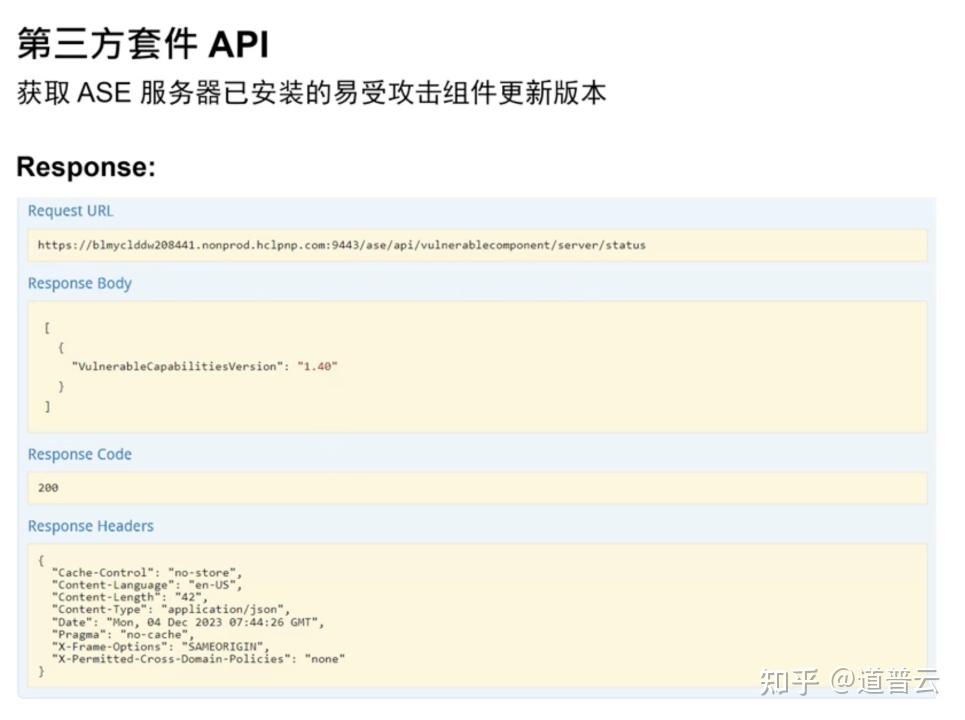Click the 获取 ASE 服务器 description text
The width and height of the screenshot is (965, 720).
point(310,92)
